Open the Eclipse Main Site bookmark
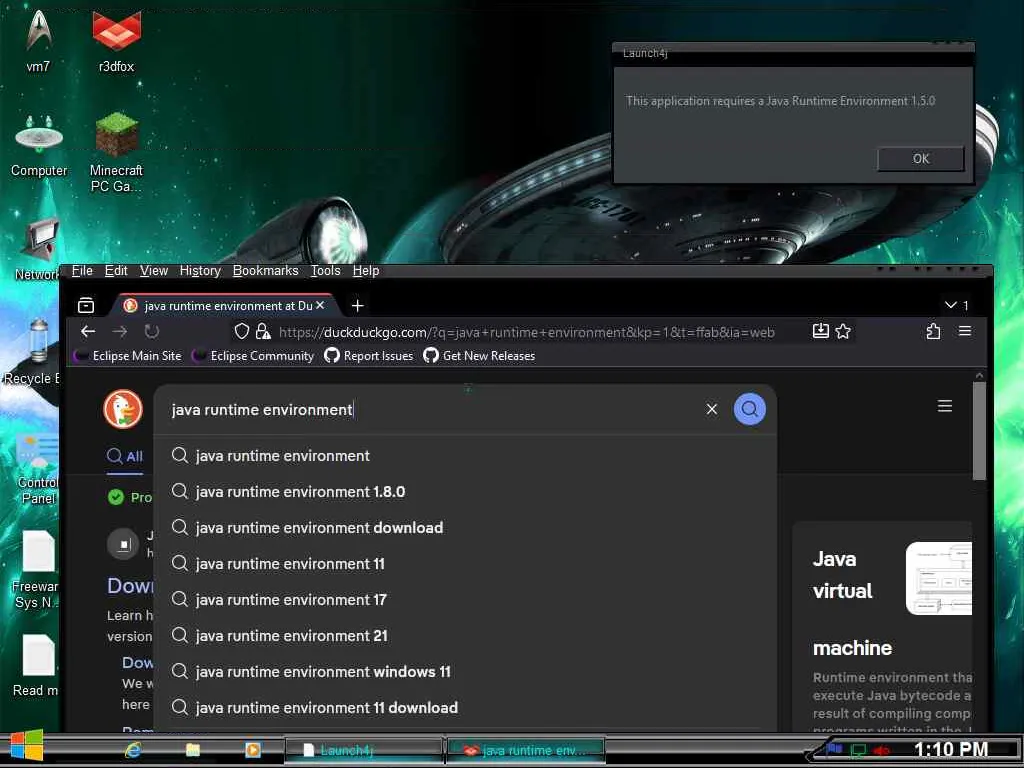 [128, 355]
